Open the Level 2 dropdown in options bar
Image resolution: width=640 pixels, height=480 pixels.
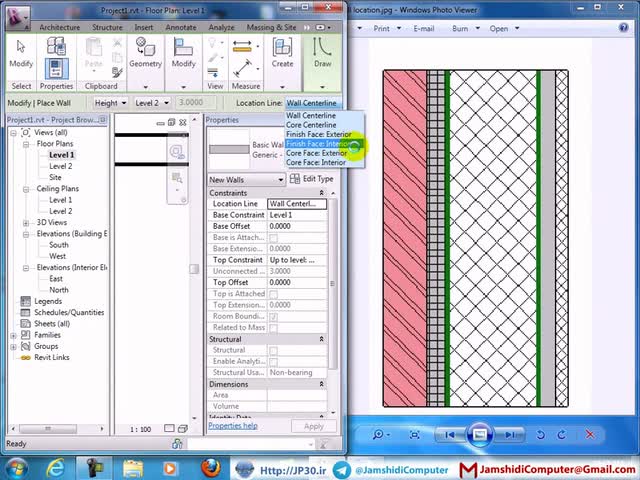point(152,103)
